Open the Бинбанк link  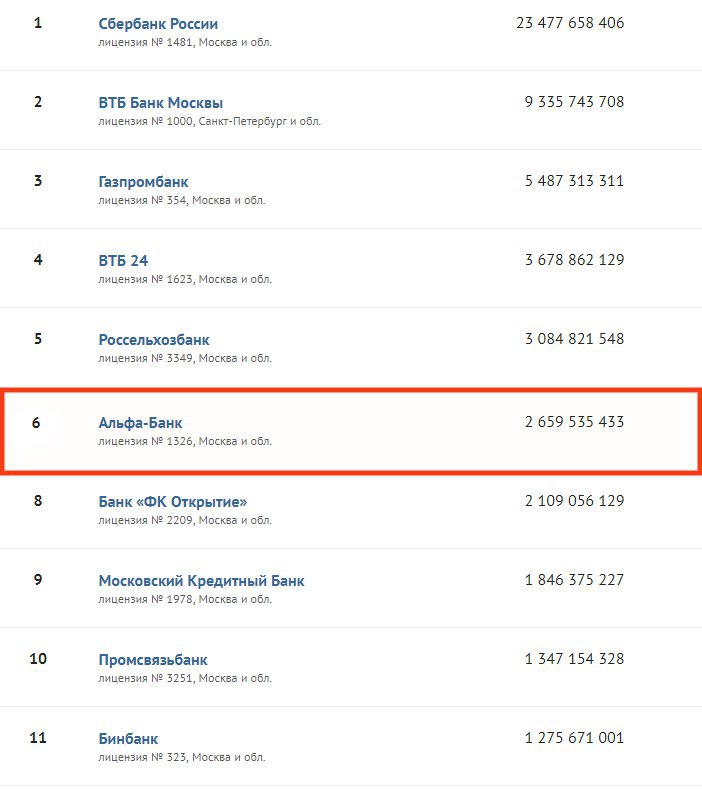[128, 739]
